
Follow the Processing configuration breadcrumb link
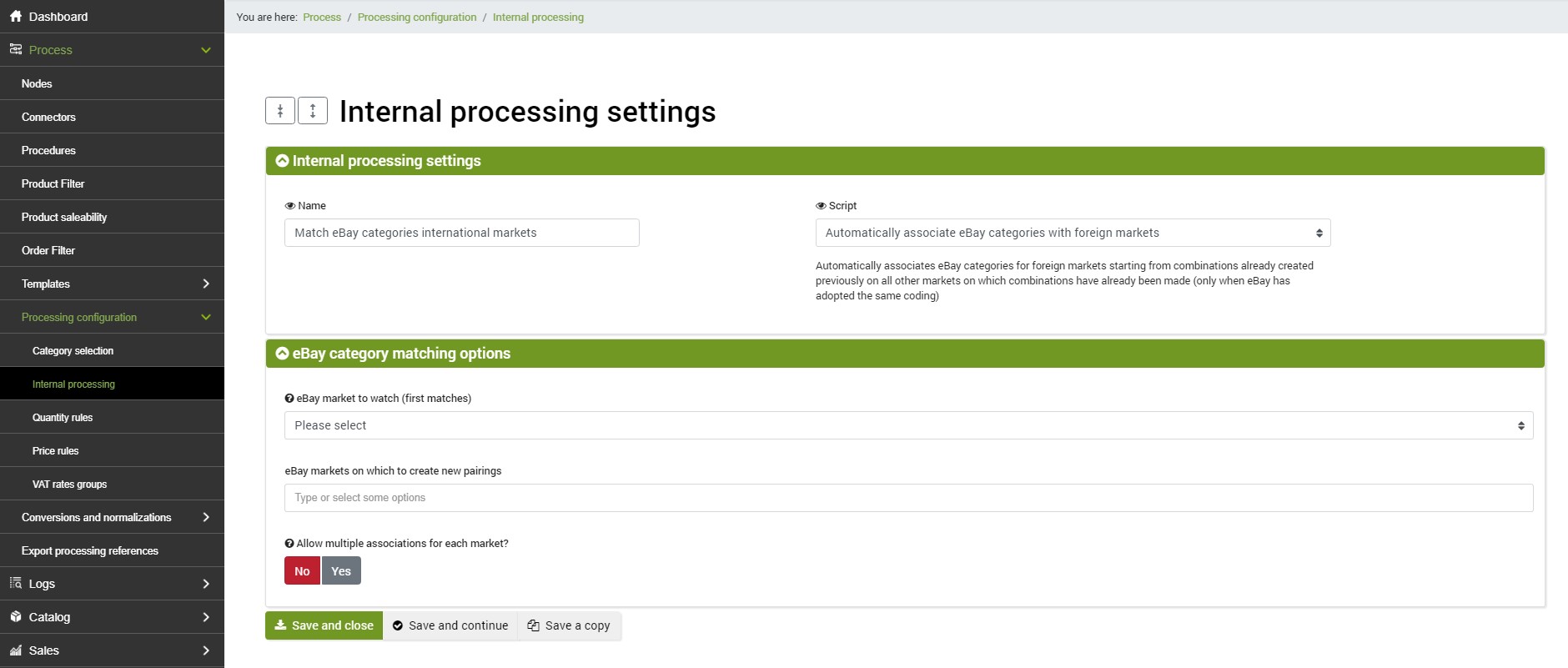(x=417, y=17)
